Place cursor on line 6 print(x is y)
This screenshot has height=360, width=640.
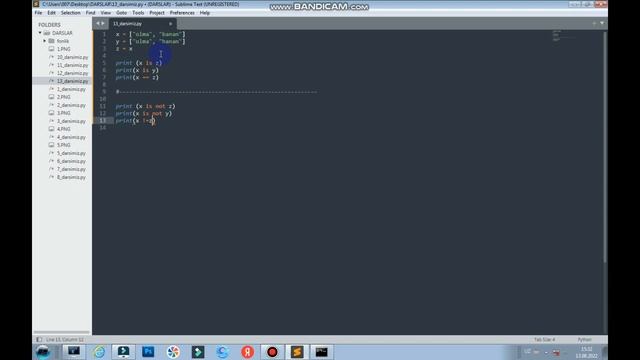(137, 70)
